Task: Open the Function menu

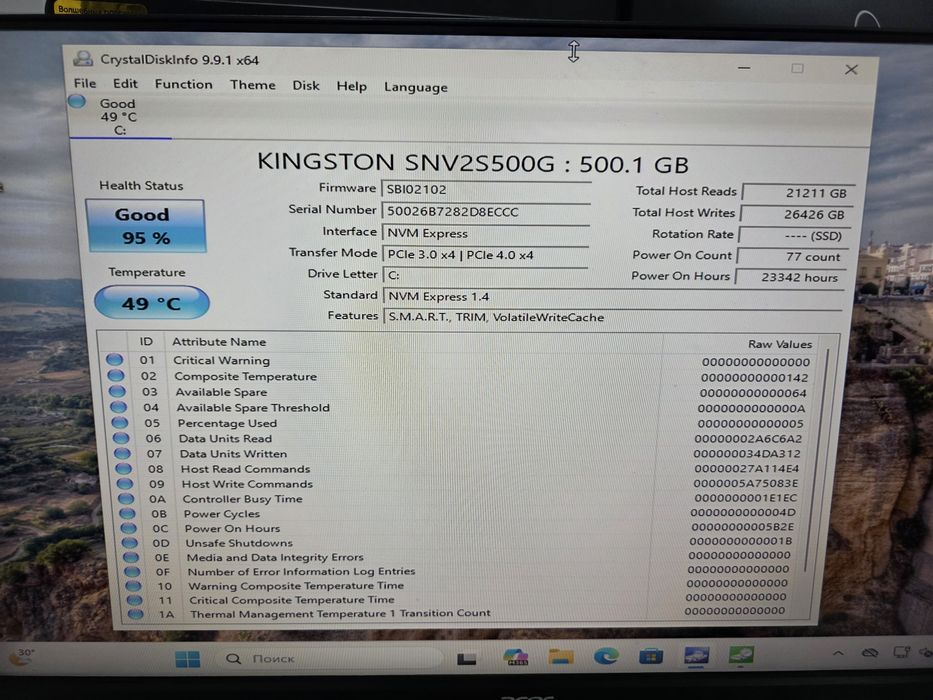Action: point(183,85)
